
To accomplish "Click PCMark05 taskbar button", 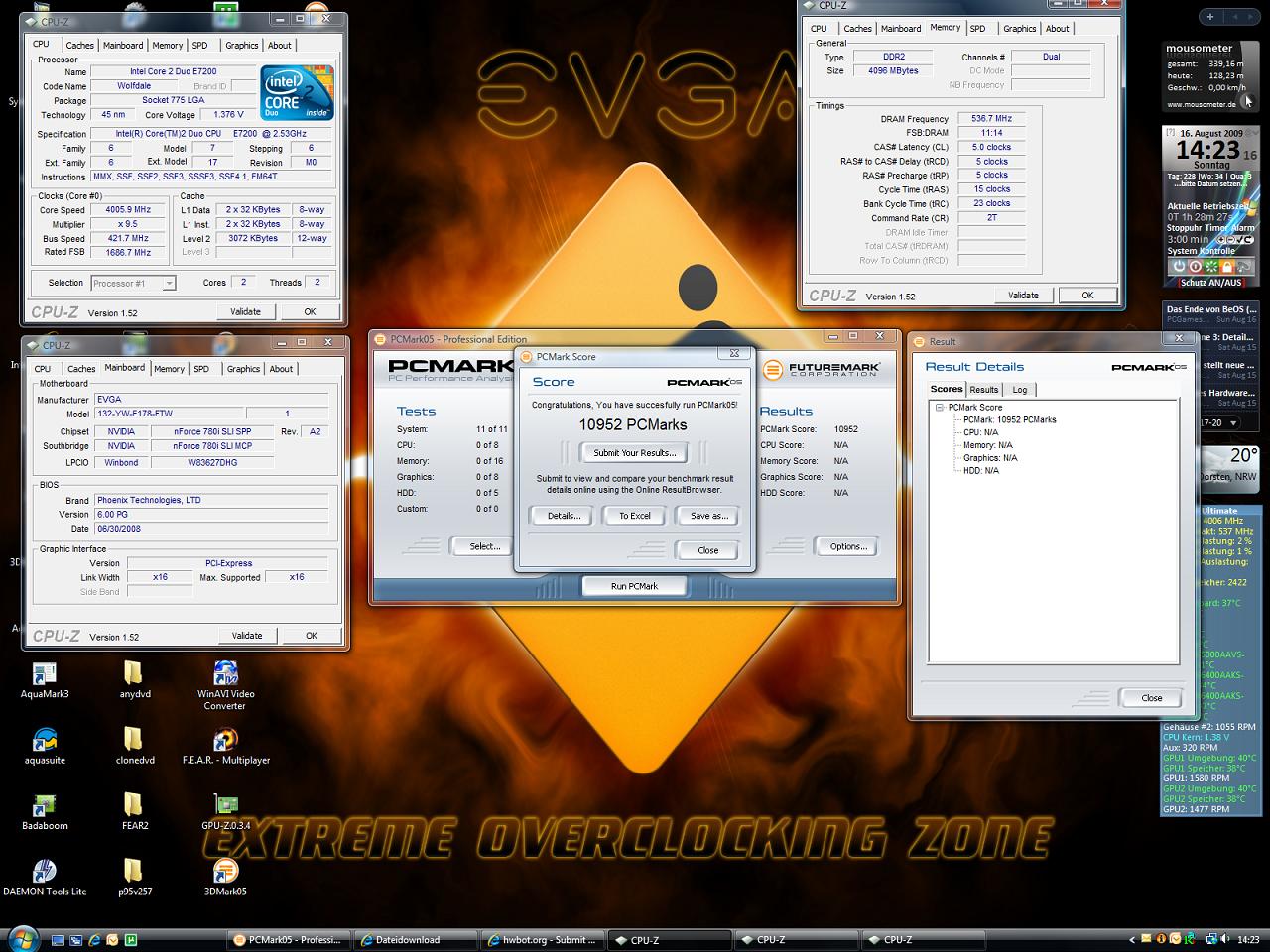I will pyautogui.click(x=288, y=940).
